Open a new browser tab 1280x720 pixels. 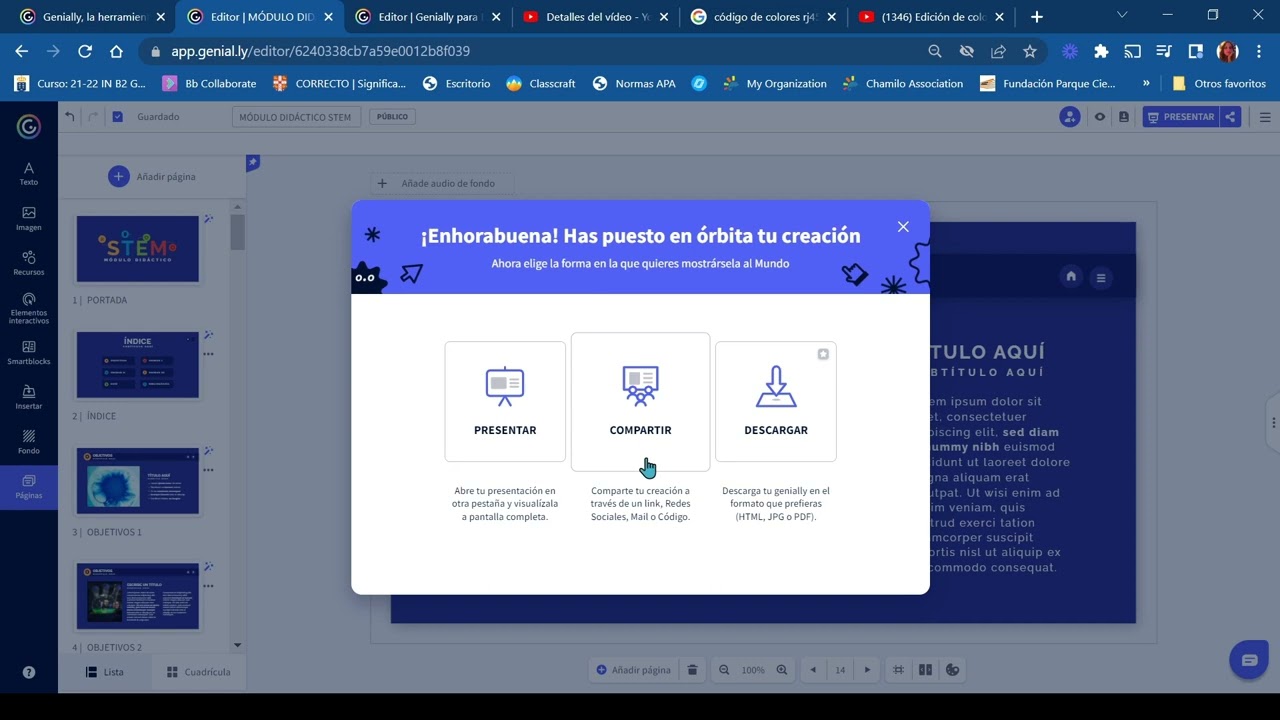1037,17
